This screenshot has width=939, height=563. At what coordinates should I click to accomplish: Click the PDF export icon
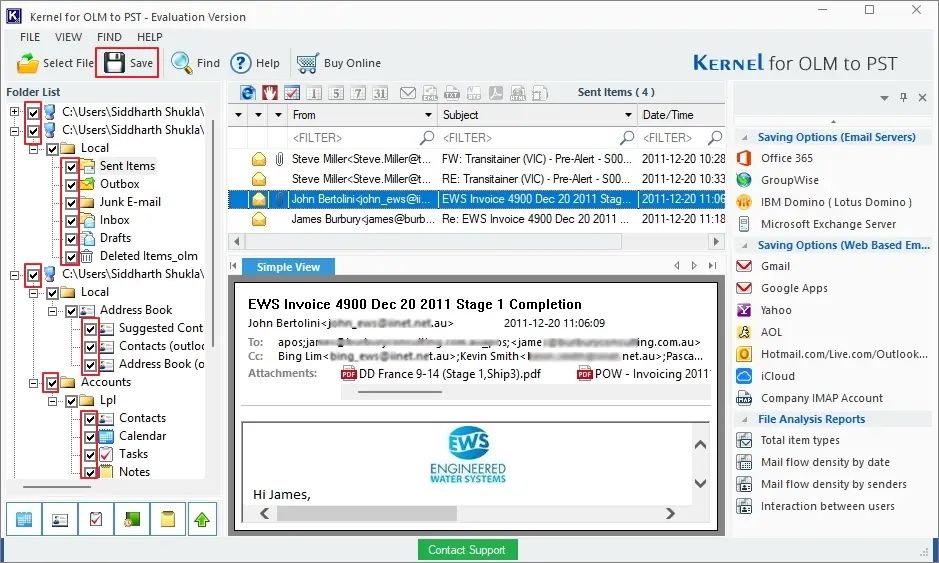point(496,93)
